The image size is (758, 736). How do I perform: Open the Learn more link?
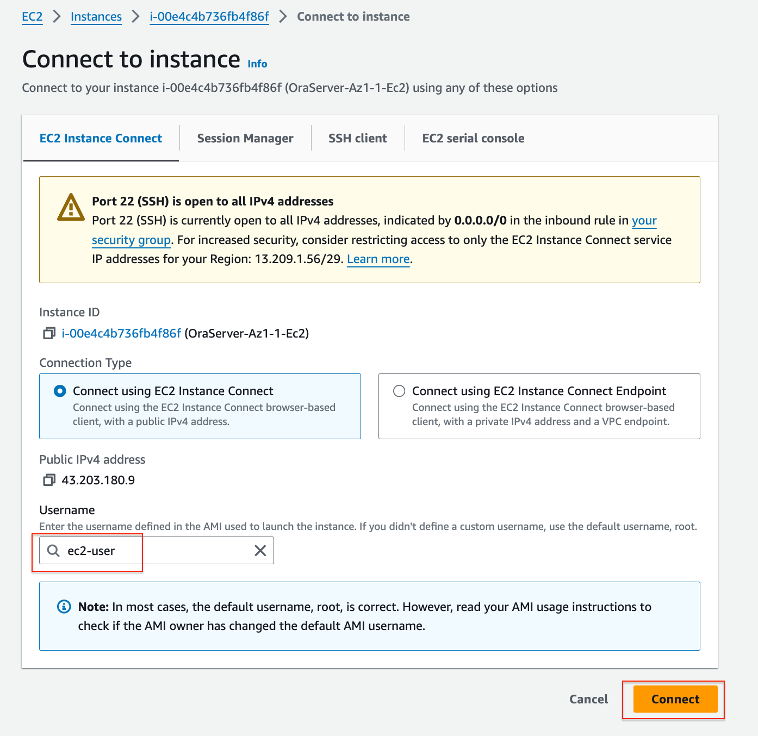tap(378, 259)
